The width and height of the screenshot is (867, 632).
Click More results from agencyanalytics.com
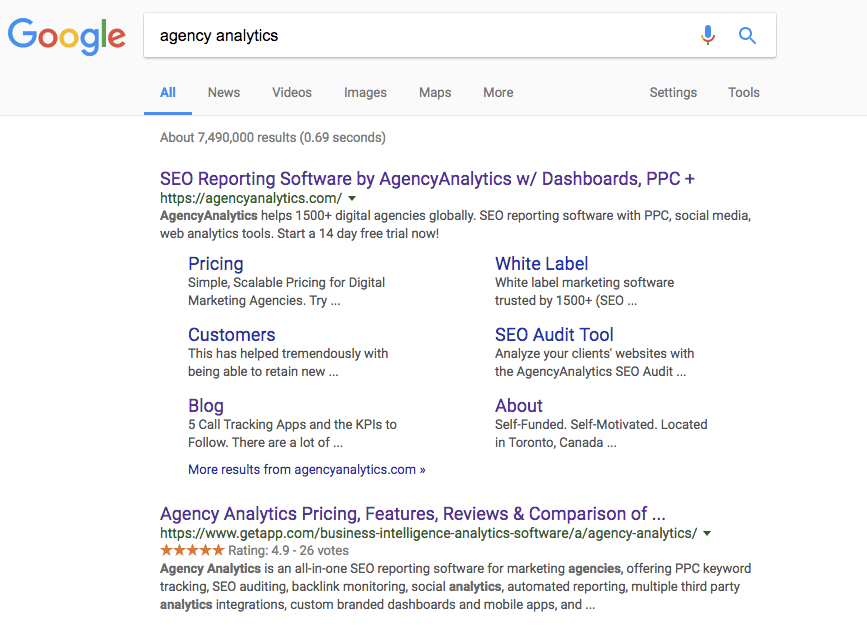(307, 469)
